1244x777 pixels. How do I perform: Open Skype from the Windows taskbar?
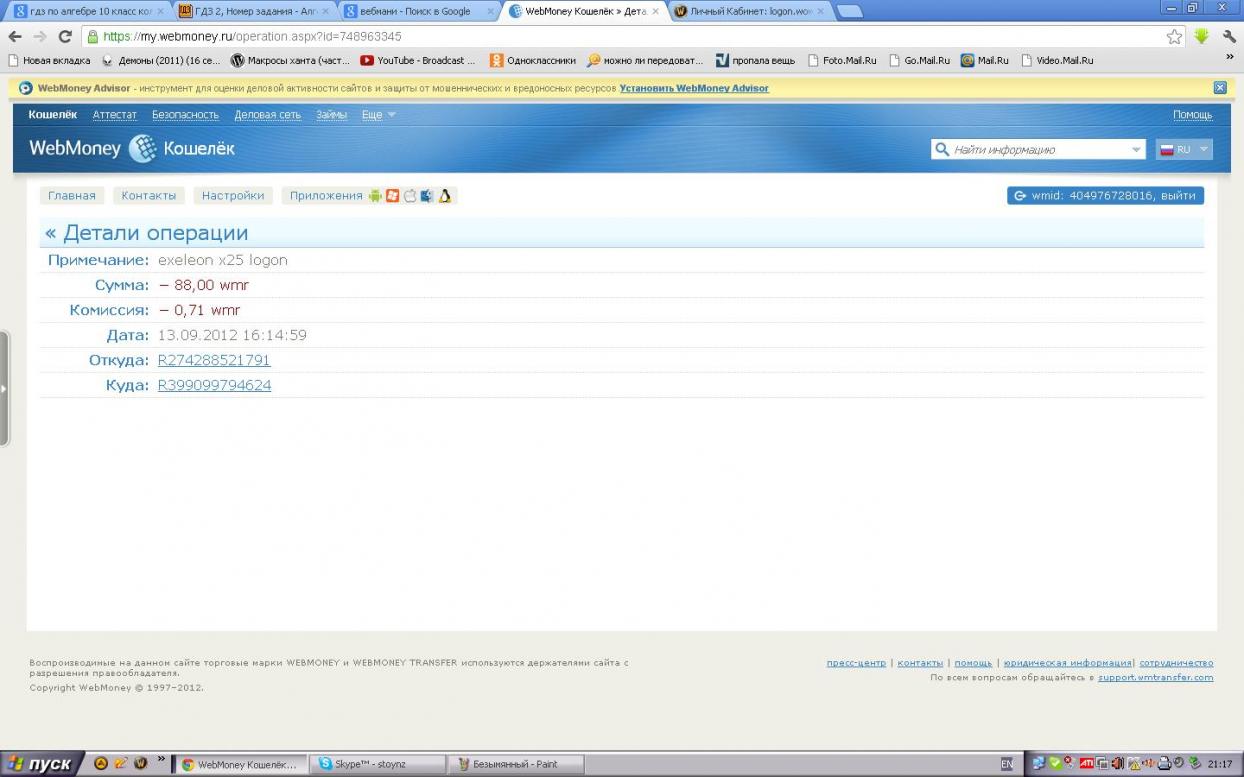pos(376,764)
